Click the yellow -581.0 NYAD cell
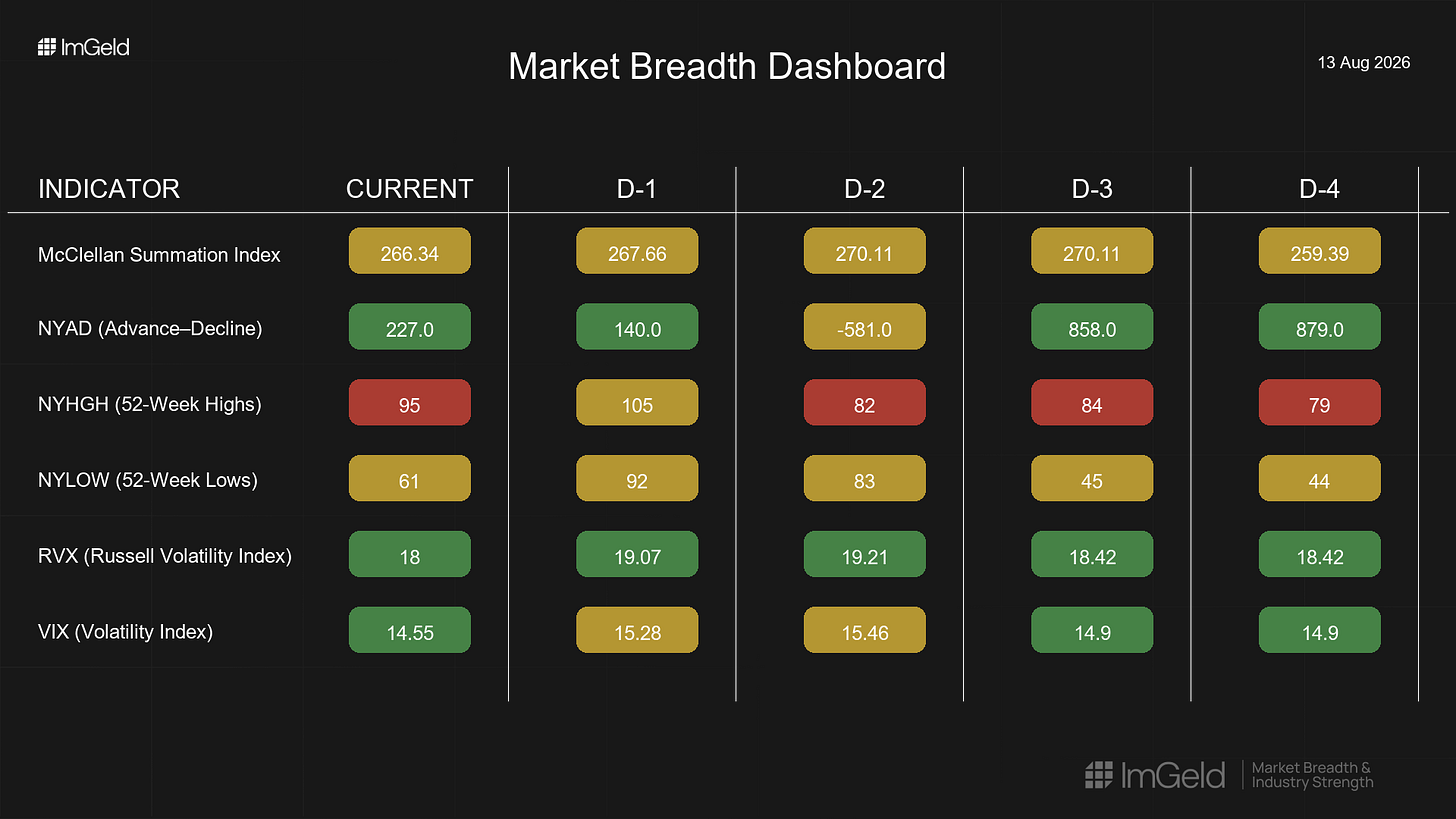This screenshot has width=1456, height=819. click(864, 329)
